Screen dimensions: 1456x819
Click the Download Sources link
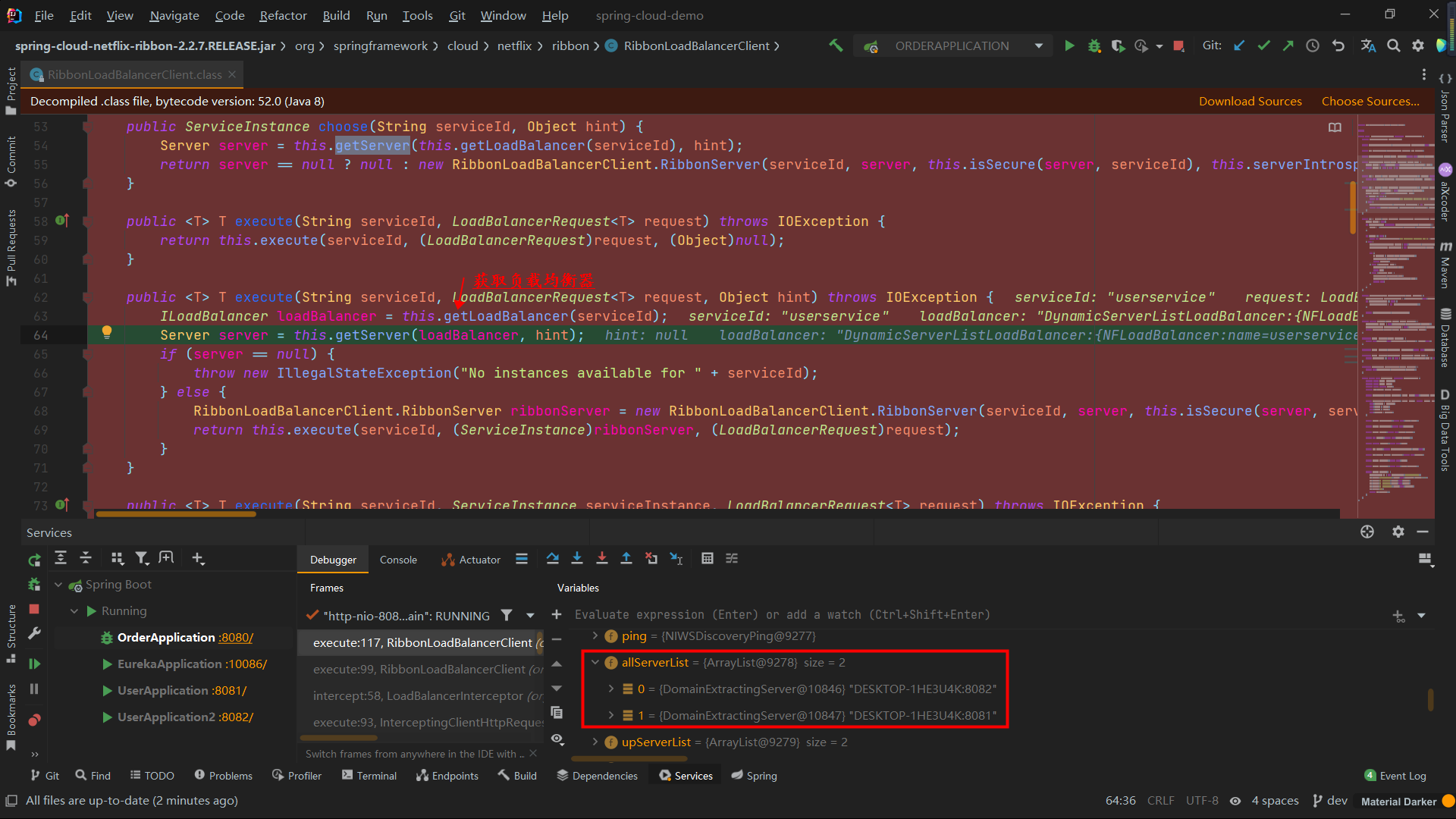tap(1250, 102)
